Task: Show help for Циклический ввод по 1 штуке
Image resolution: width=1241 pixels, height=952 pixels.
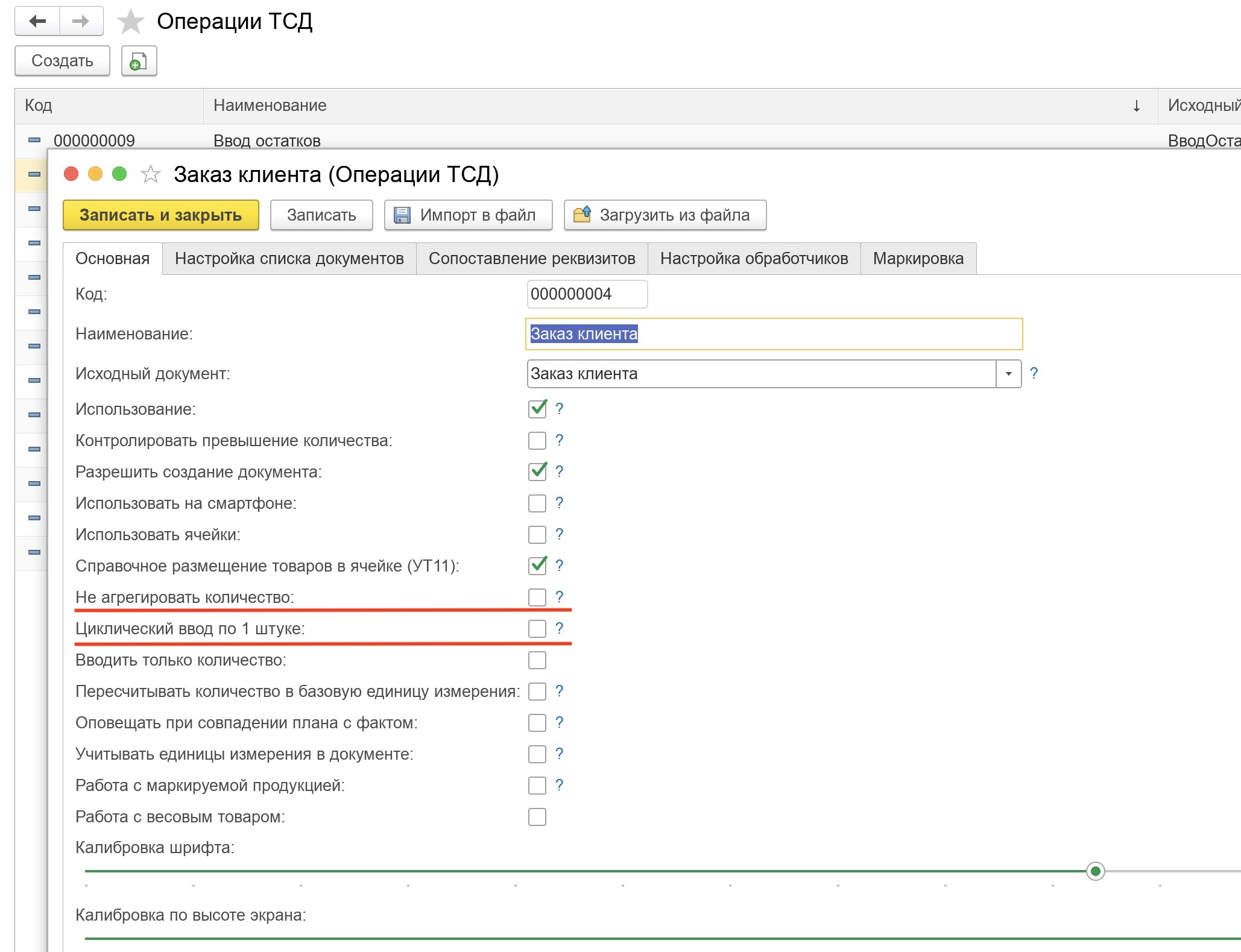Action: tap(559, 628)
